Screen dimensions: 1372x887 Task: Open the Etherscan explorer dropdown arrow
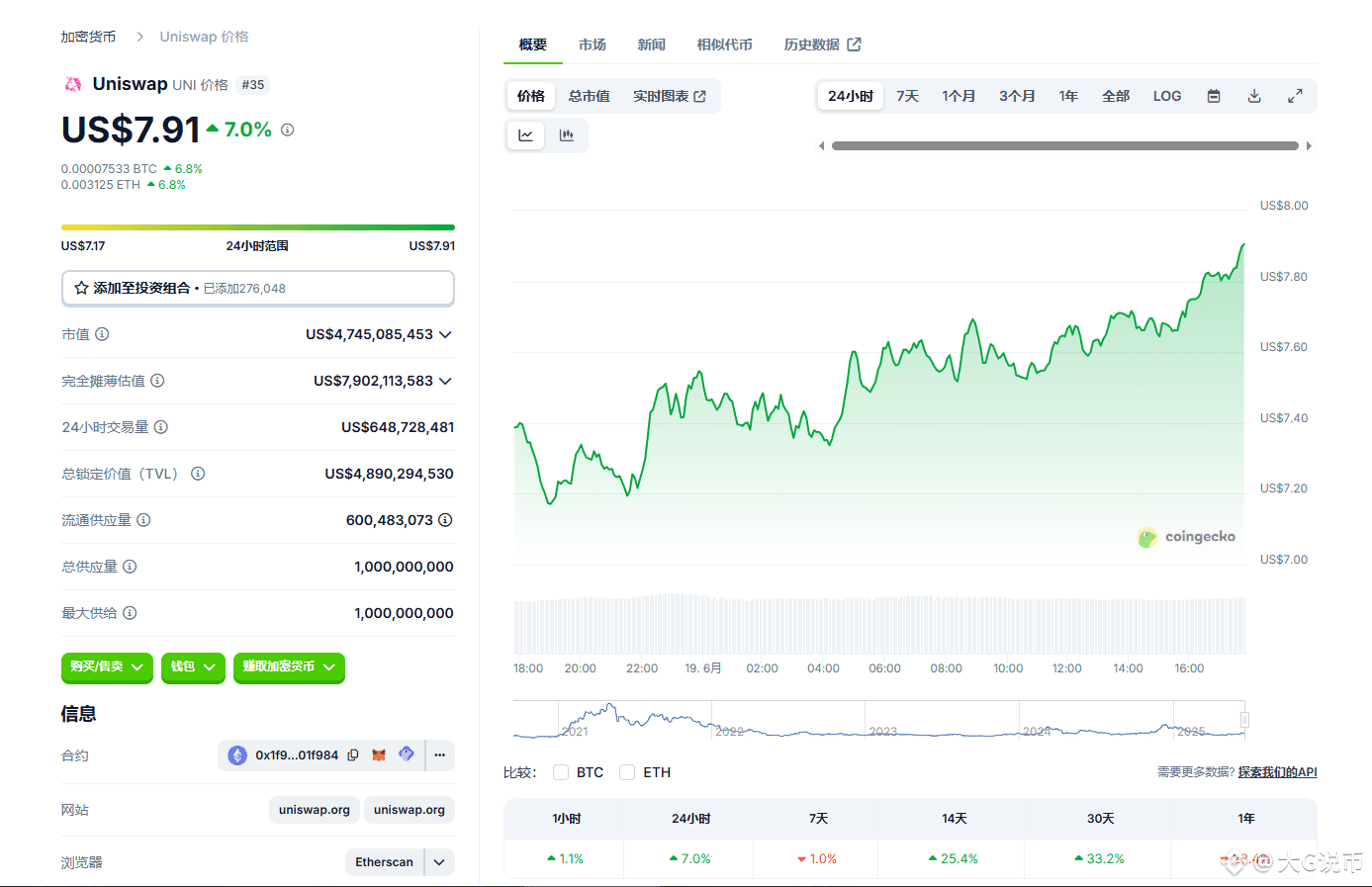439,862
